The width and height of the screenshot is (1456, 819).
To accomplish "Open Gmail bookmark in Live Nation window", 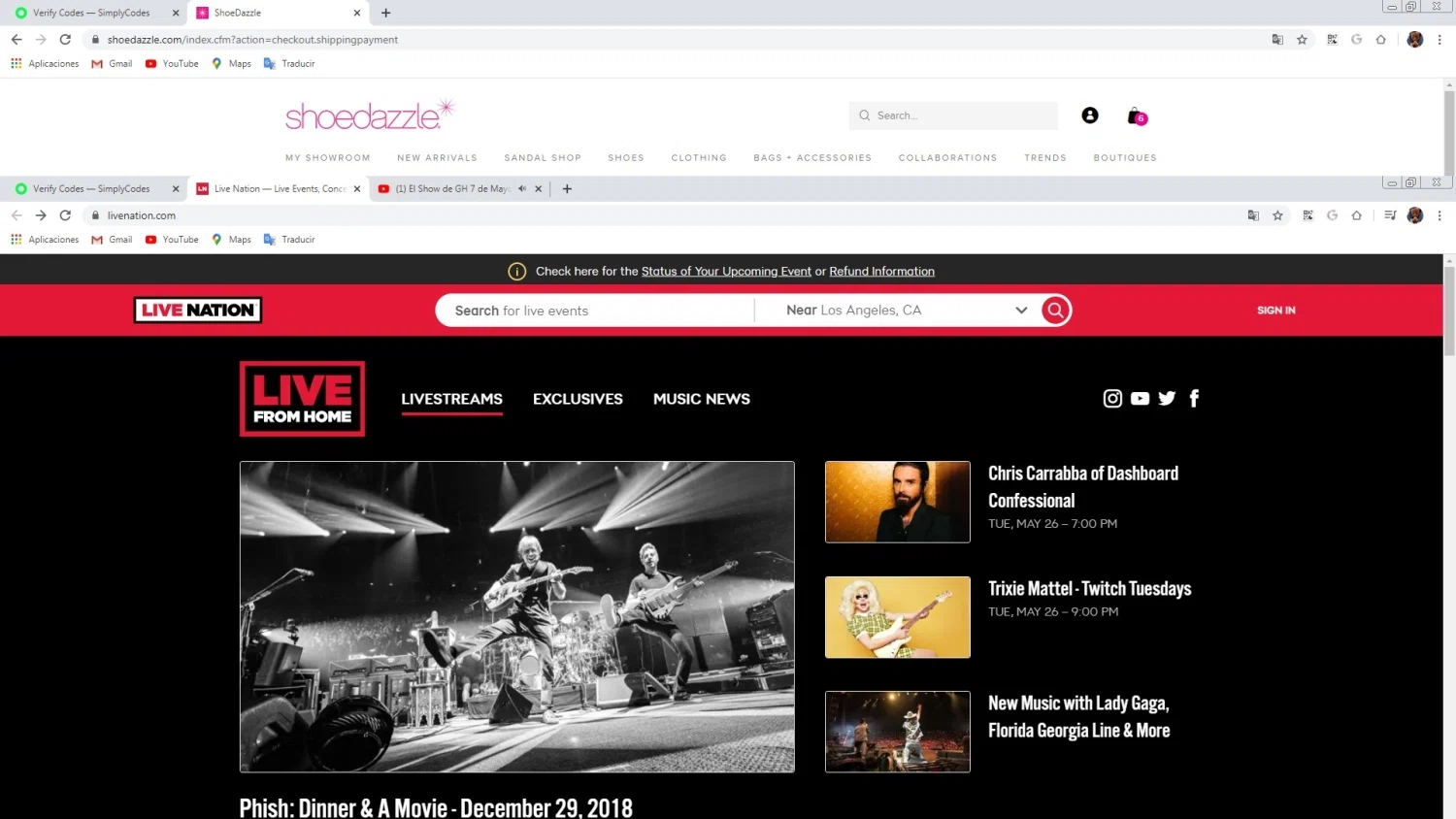I will tap(112, 240).
